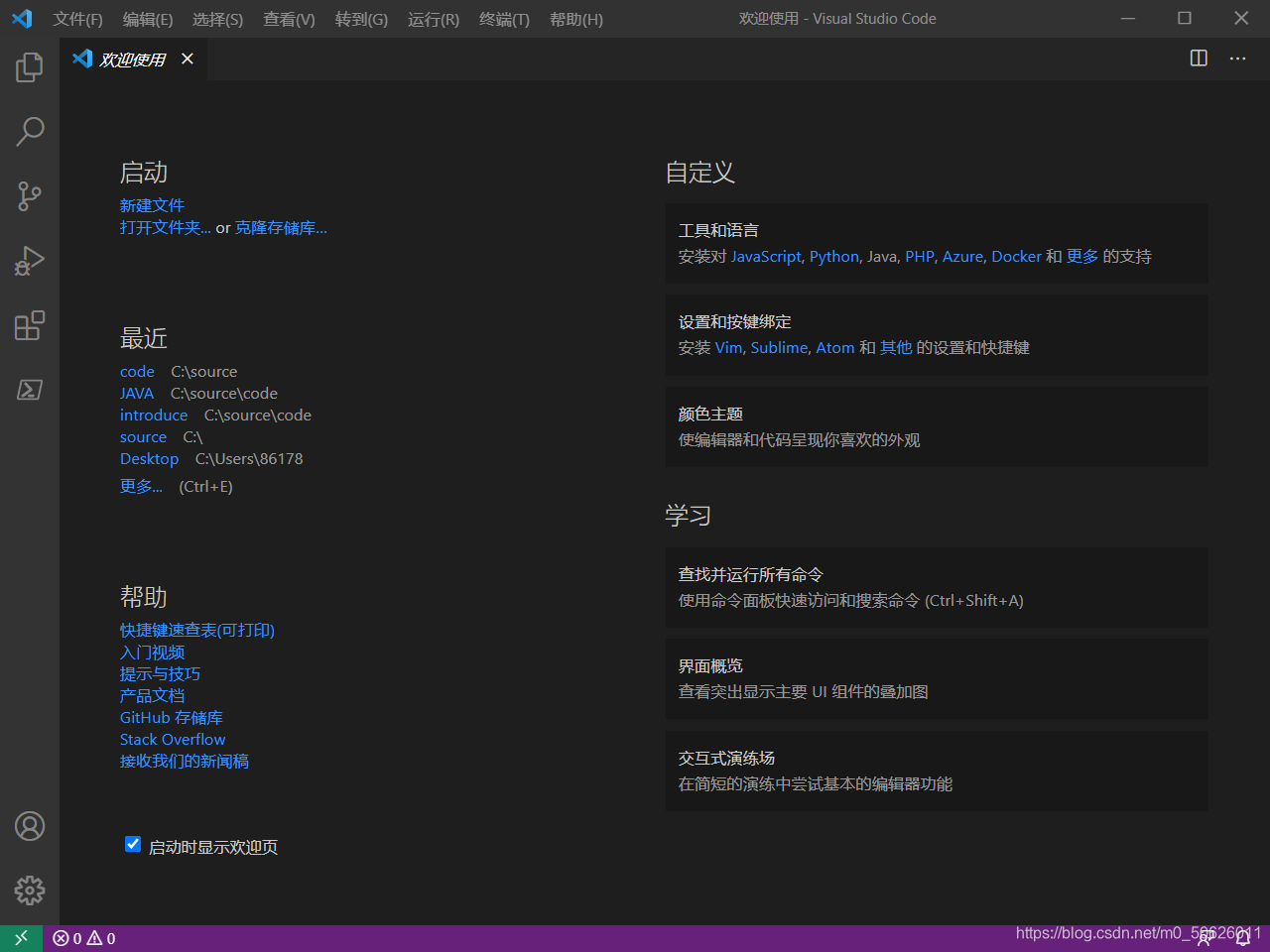Viewport: 1270px width, 952px height.
Task: Open the Stack Overflow link
Action: pyautogui.click(x=173, y=740)
